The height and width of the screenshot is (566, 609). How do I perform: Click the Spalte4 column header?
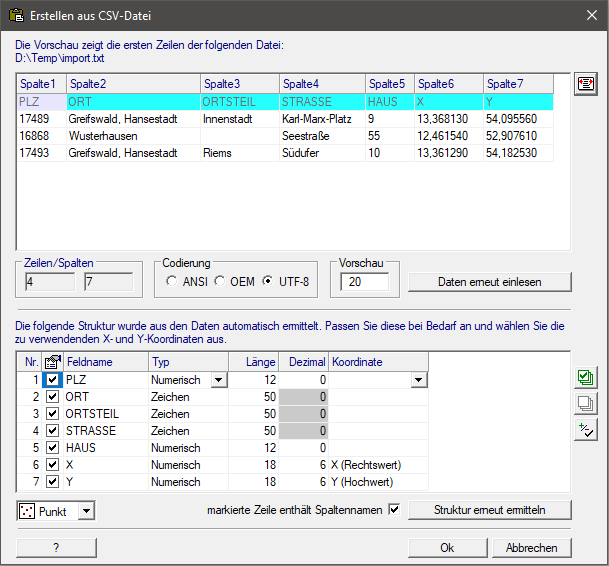click(x=322, y=84)
